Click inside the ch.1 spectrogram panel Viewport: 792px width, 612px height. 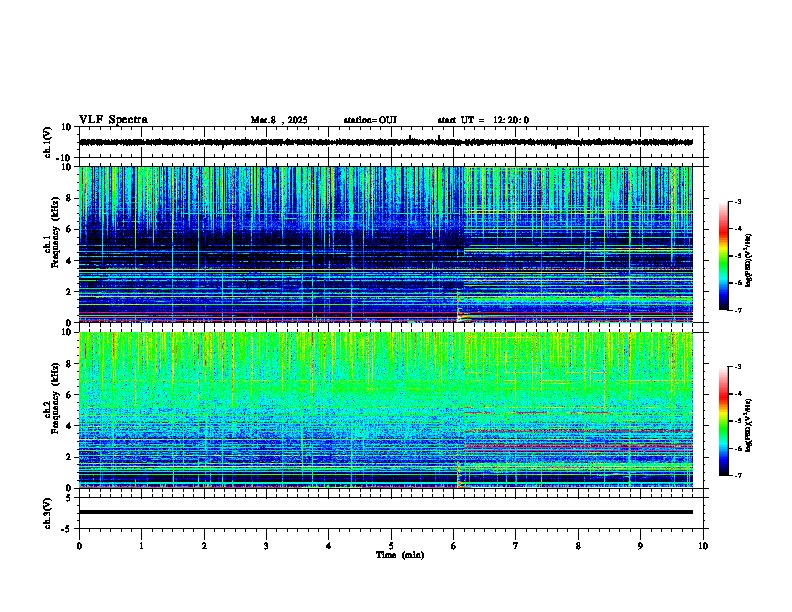(x=386, y=244)
